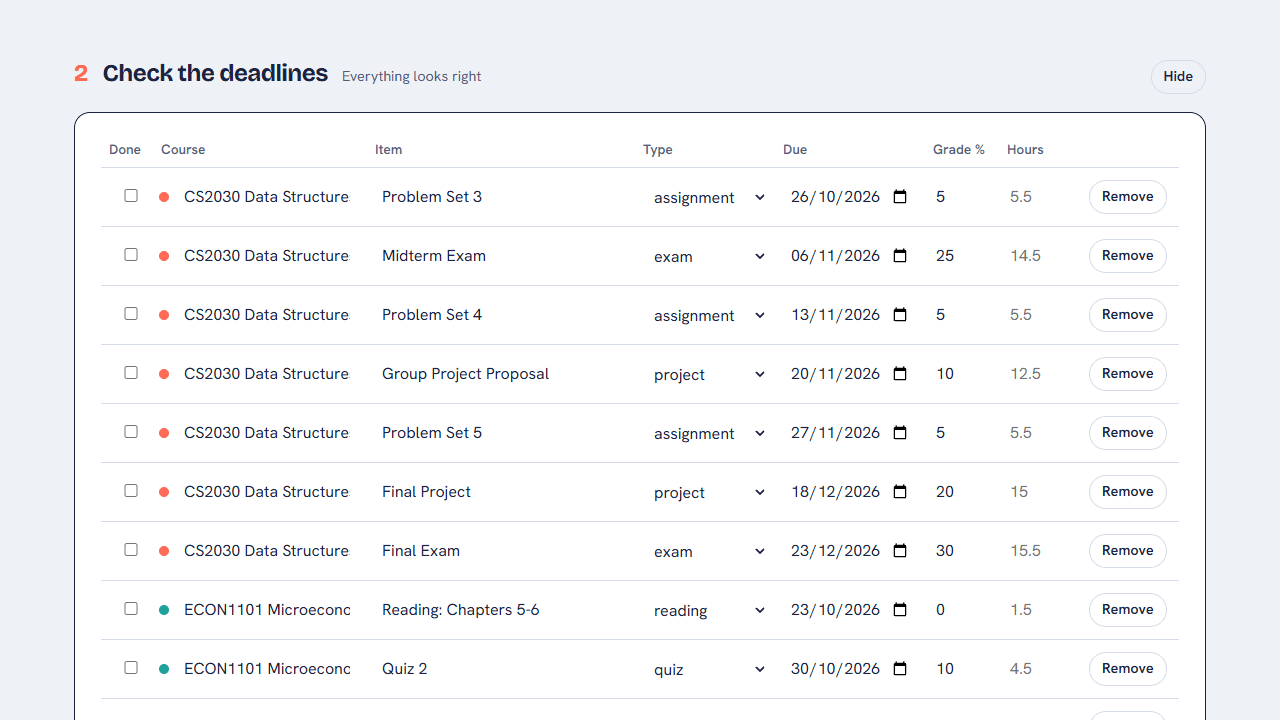Viewport: 1280px width, 720px height.
Task: Remove the Problem Set 3 row
Action: (x=1127, y=197)
